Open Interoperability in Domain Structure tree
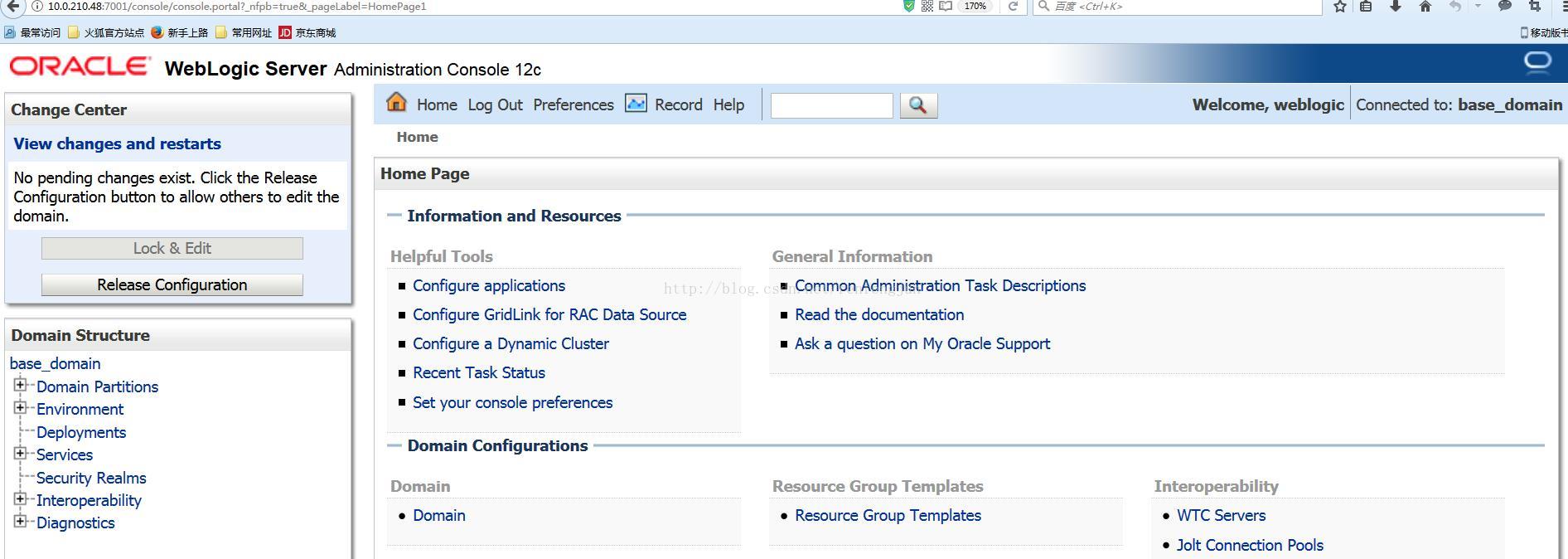Screen dimensions: 1568x559 (89, 500)
